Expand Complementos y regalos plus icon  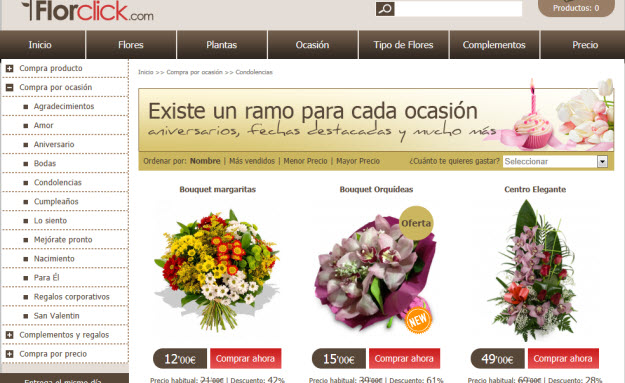click(10, 335)
